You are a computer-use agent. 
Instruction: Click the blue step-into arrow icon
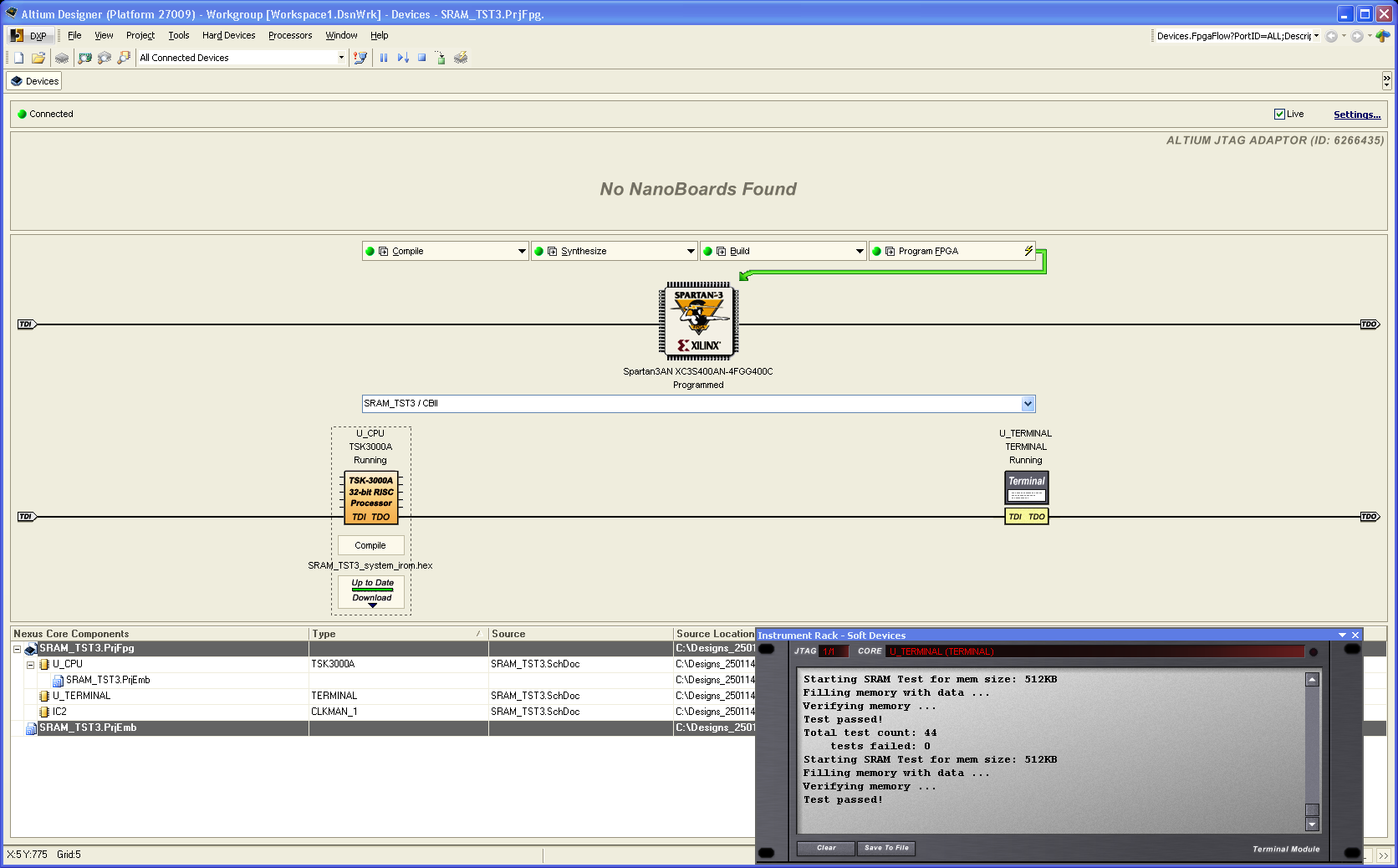click(x=403, y=58)
